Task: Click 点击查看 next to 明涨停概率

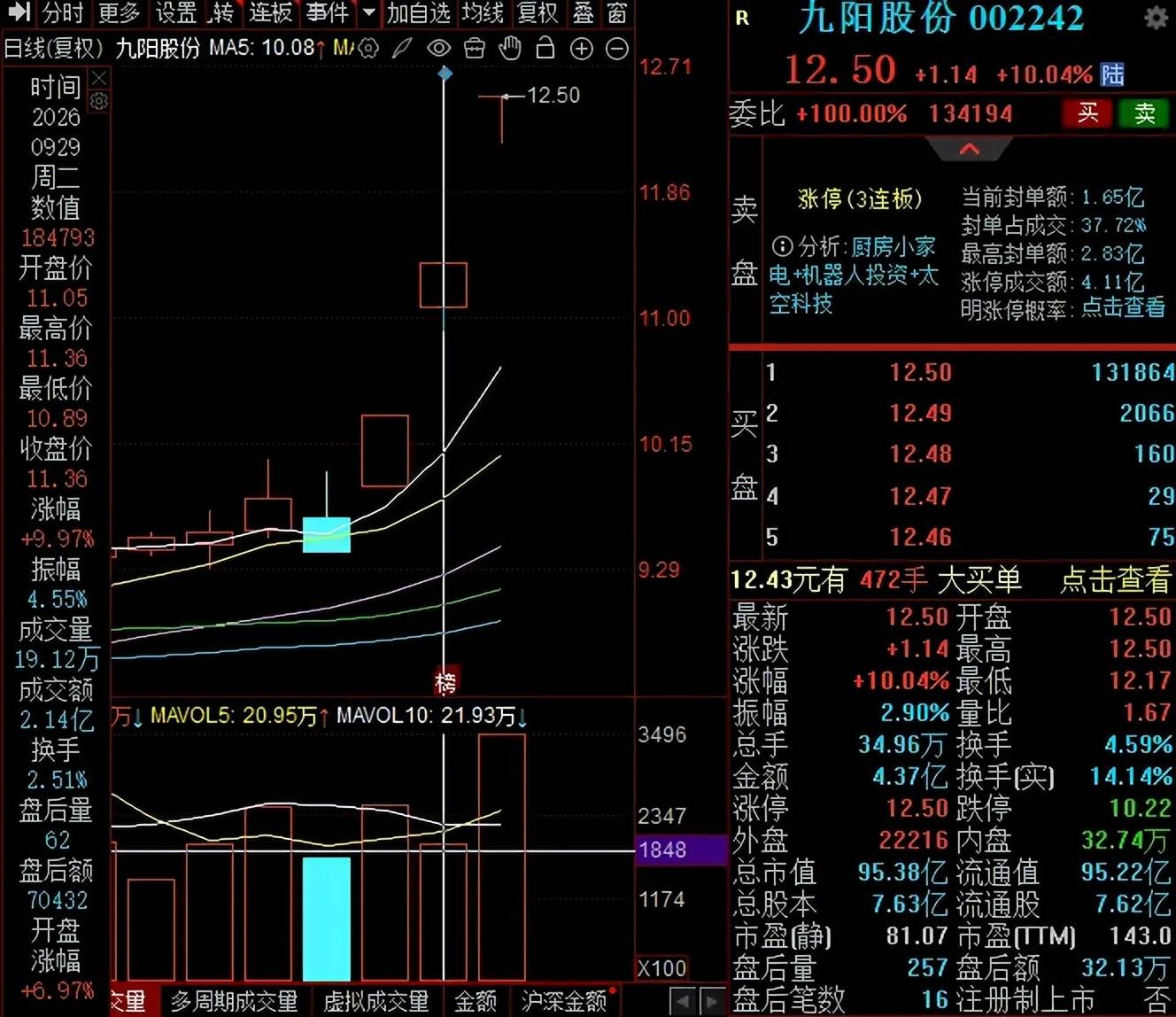Action: pyautogui.click(x=1123, y=308)
